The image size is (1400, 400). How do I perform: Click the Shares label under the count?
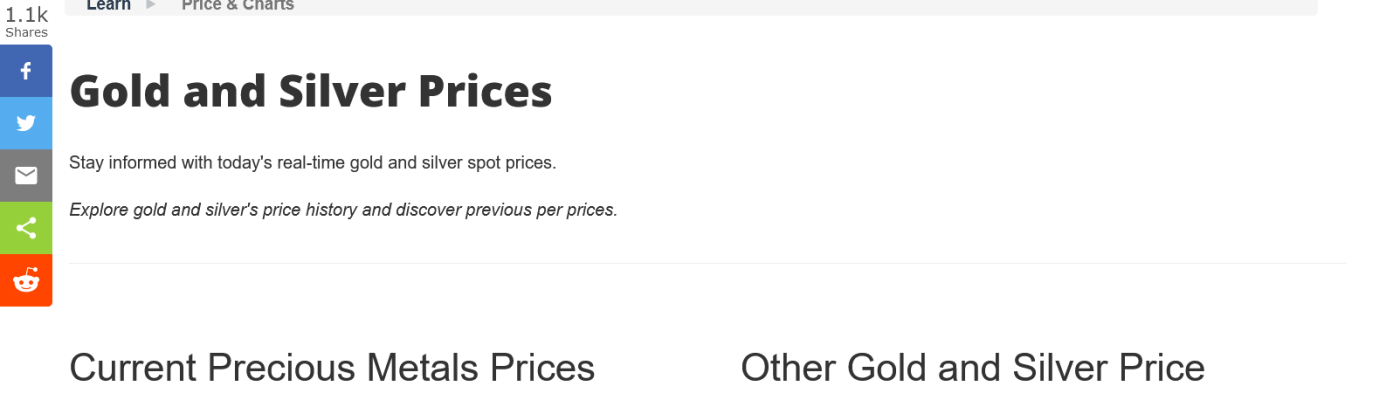pos(26,33)
